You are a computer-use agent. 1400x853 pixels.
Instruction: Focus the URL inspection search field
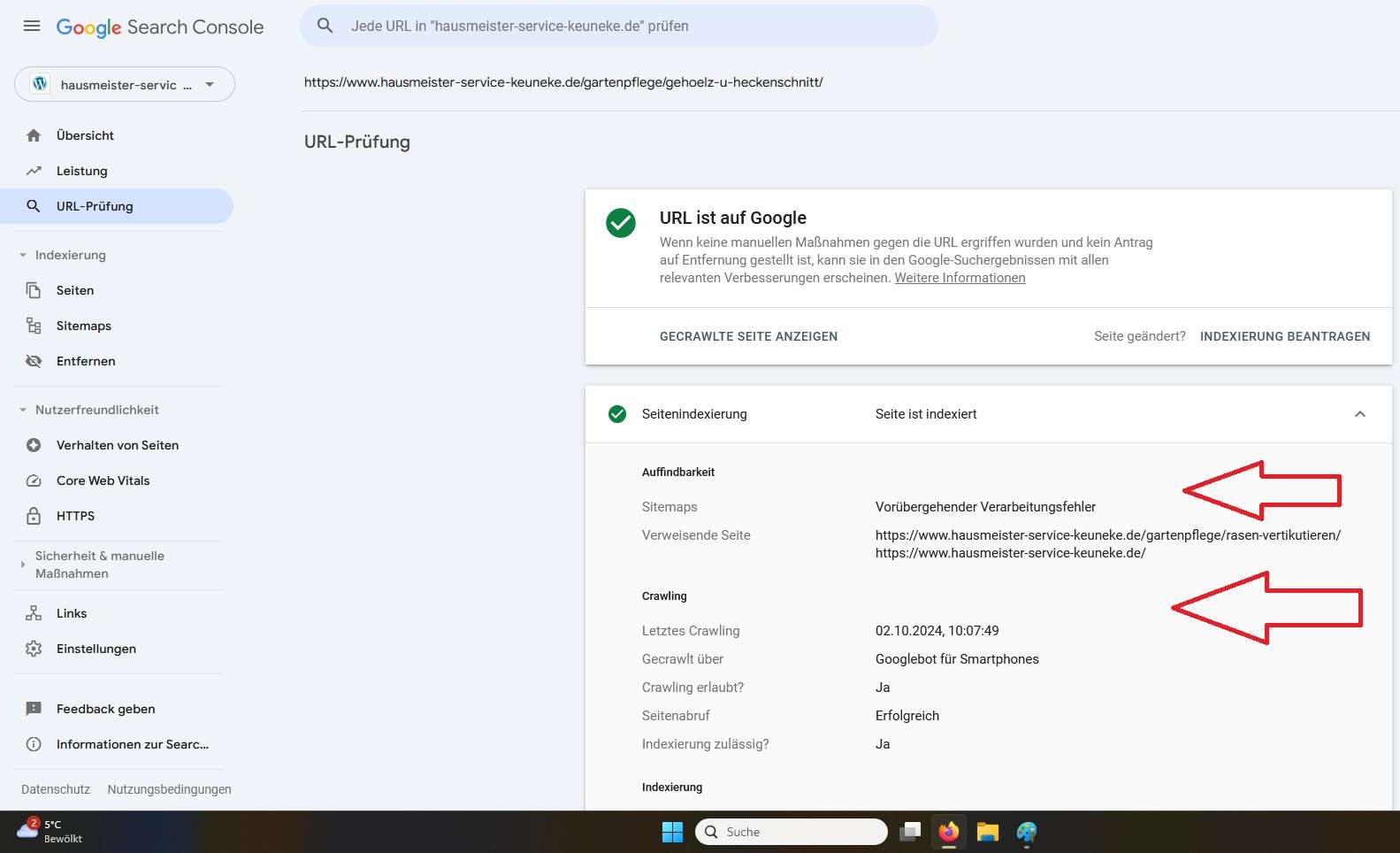pyautogui.click(x=619, y=26)
